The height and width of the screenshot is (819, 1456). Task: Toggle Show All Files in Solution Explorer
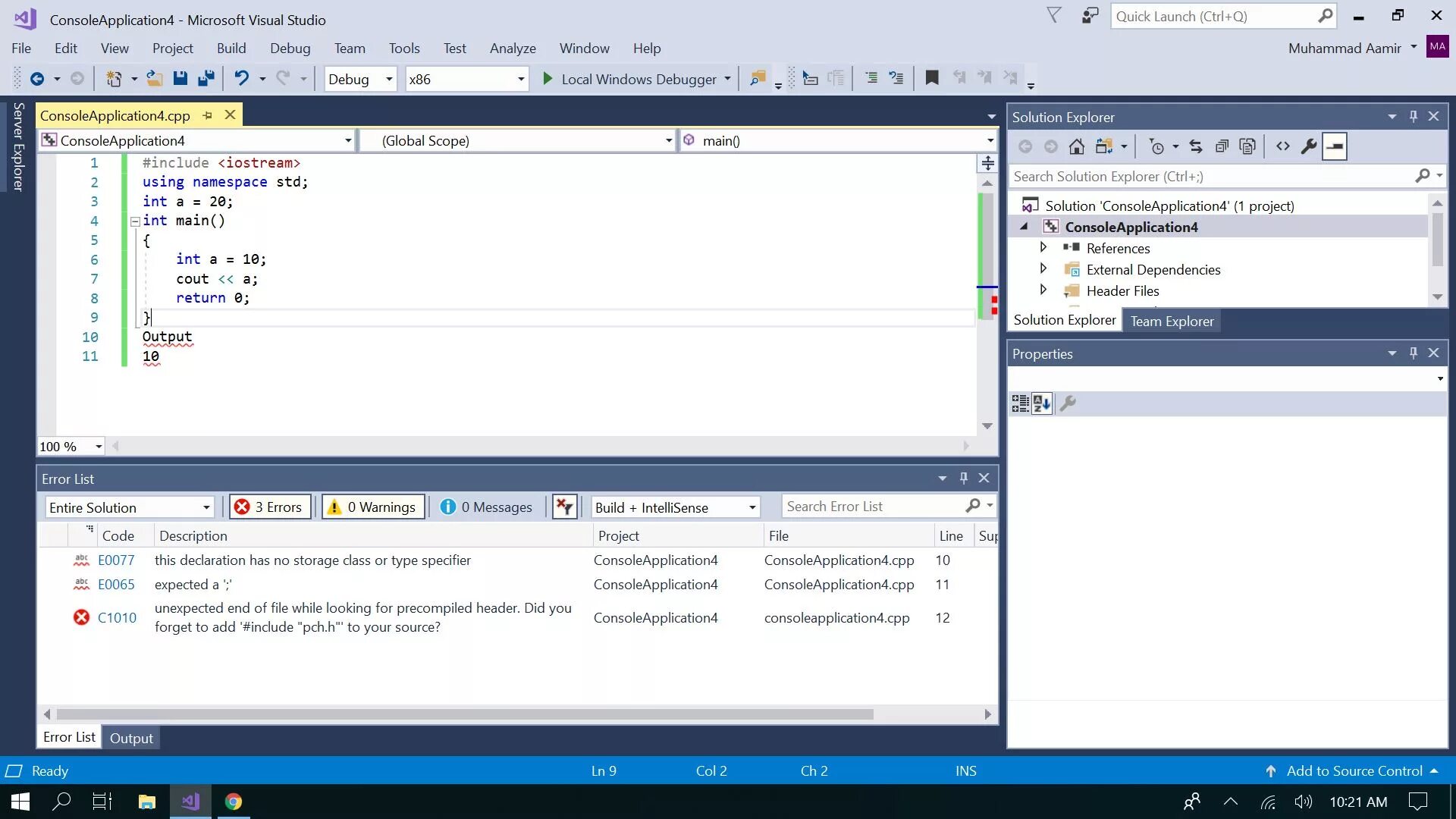click(1247, 146)
